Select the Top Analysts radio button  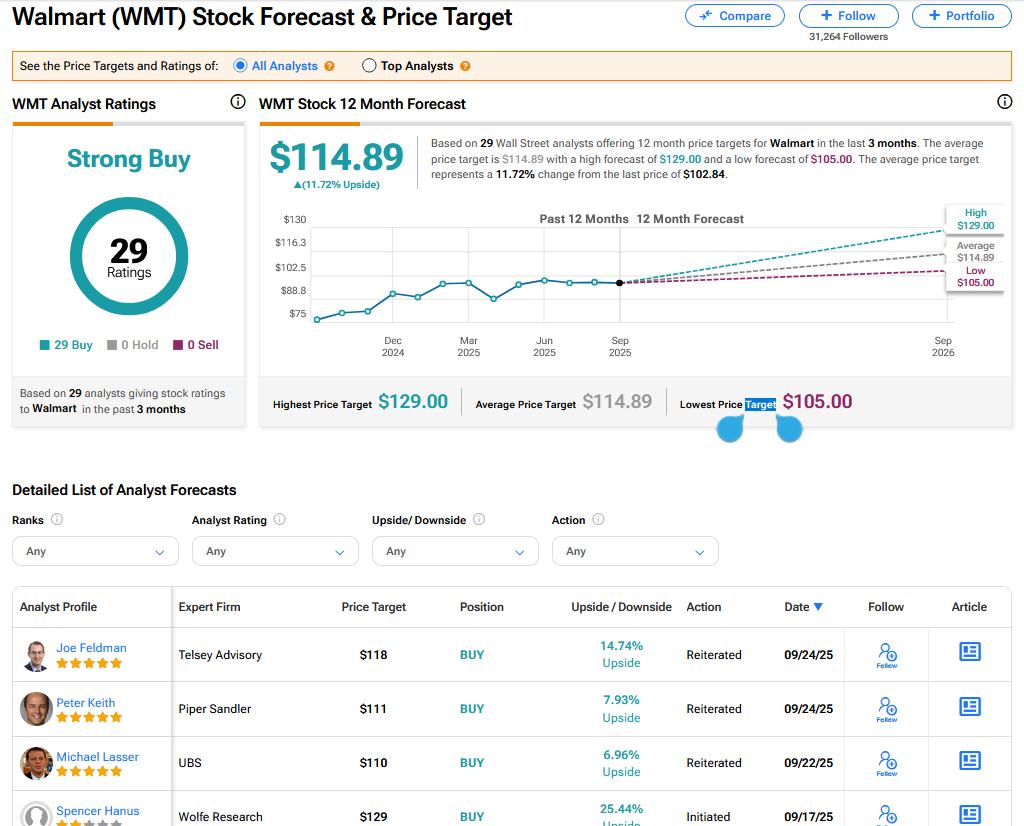pyautogui.click(x=369, y=66)
